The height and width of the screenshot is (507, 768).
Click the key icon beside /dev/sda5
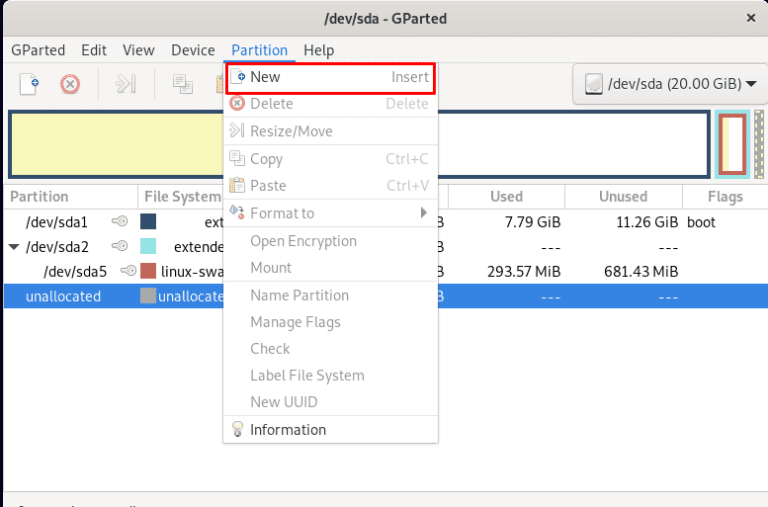(x=128, y=272)
